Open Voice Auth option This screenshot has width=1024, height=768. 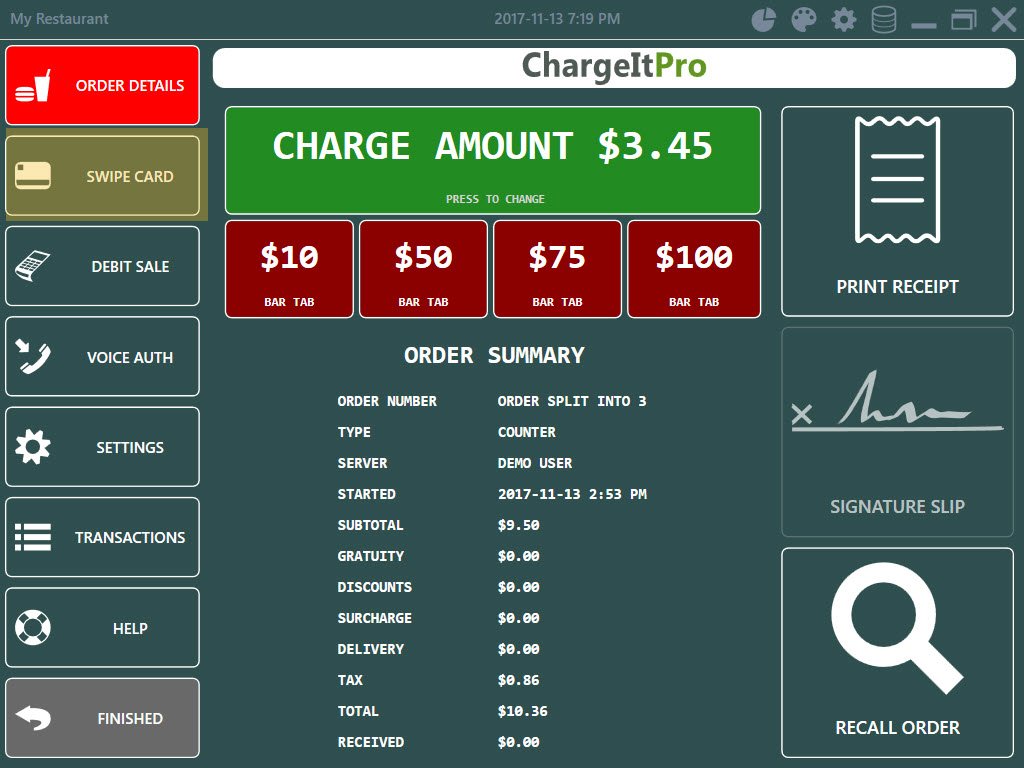(103, 357)
